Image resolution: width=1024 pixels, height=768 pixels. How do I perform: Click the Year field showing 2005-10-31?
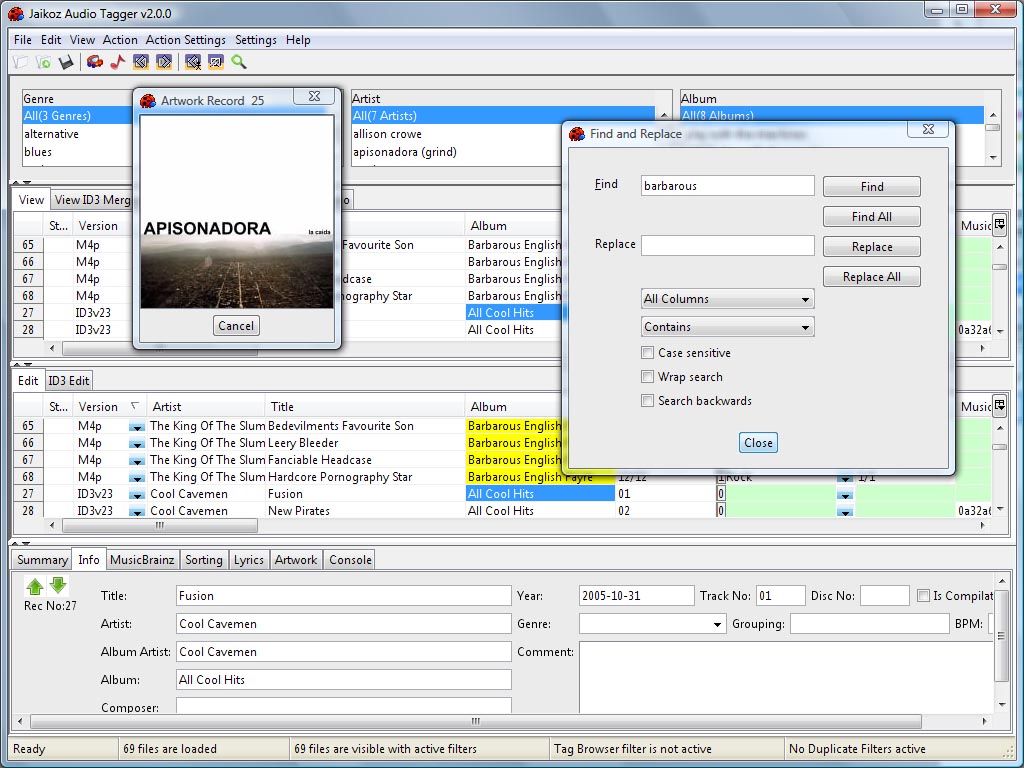coord(636,596)
